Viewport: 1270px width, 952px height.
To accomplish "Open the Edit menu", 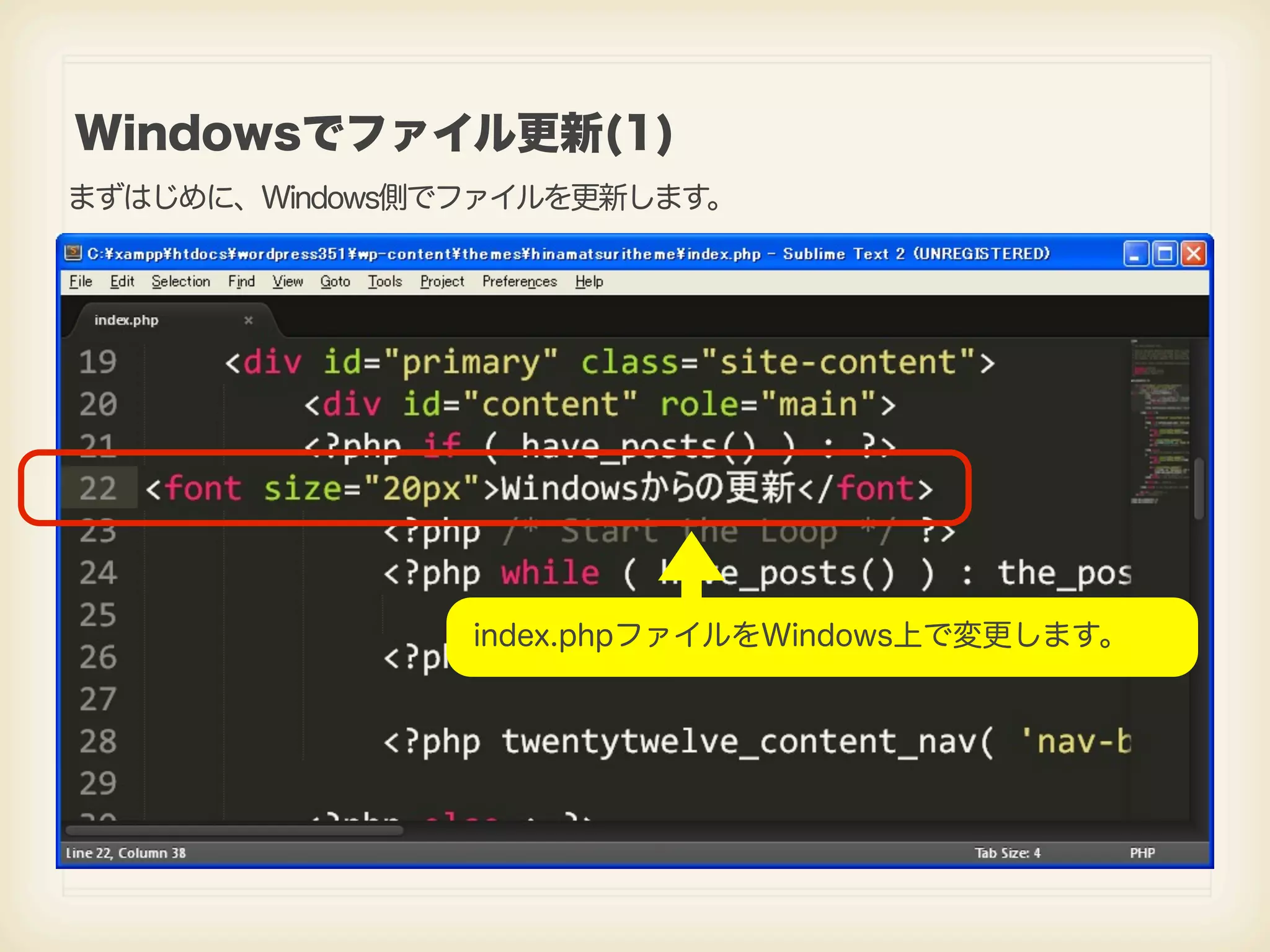I will click(122, 281).
